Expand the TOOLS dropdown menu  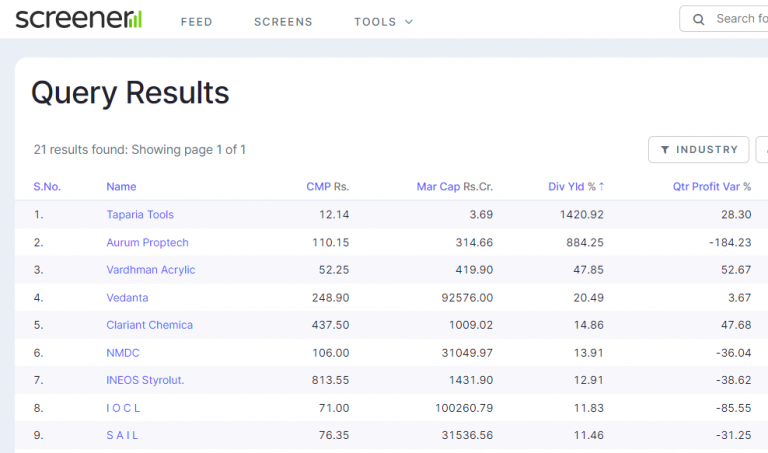coord(384,22)
